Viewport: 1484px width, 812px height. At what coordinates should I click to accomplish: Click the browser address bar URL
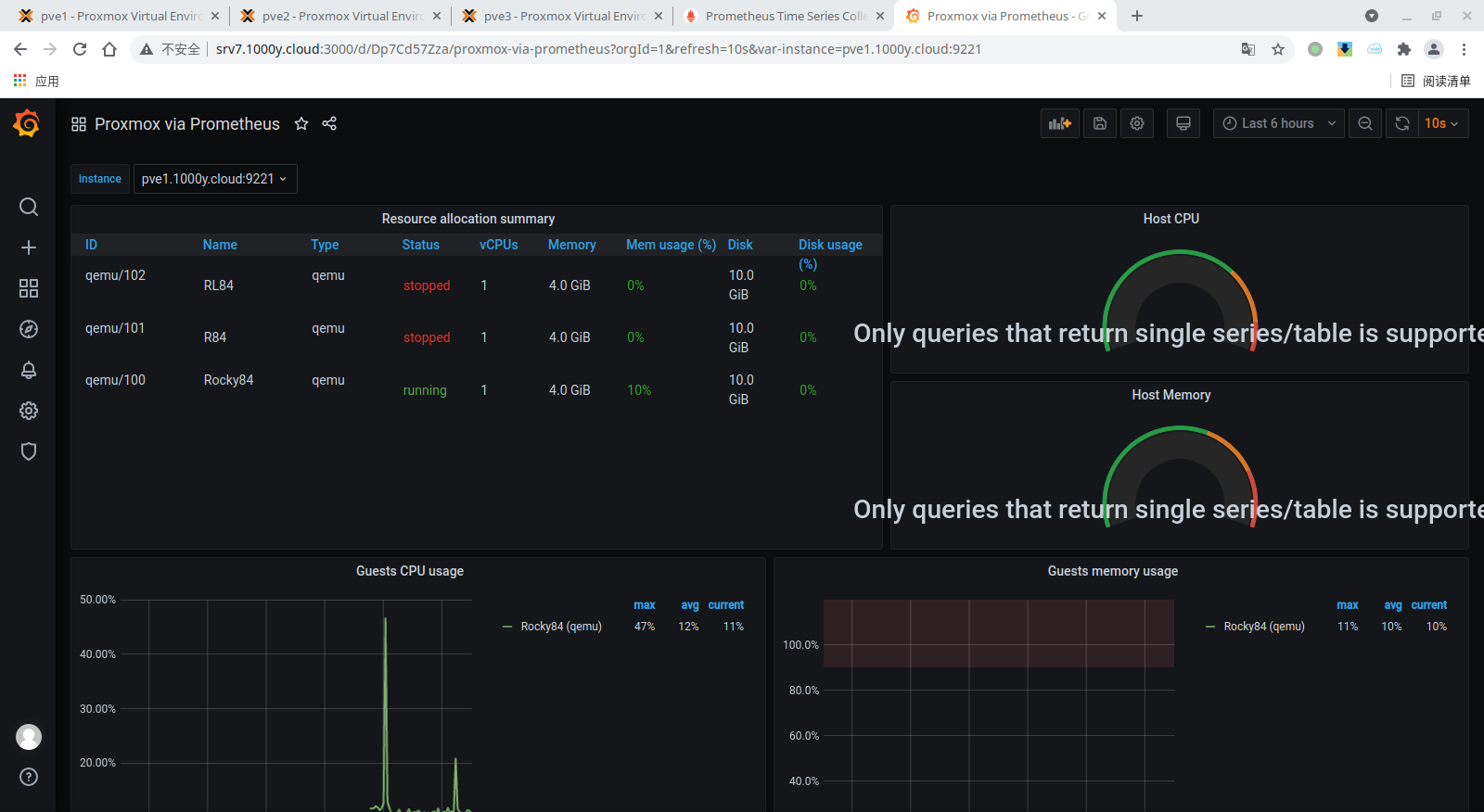click(598, 49)
